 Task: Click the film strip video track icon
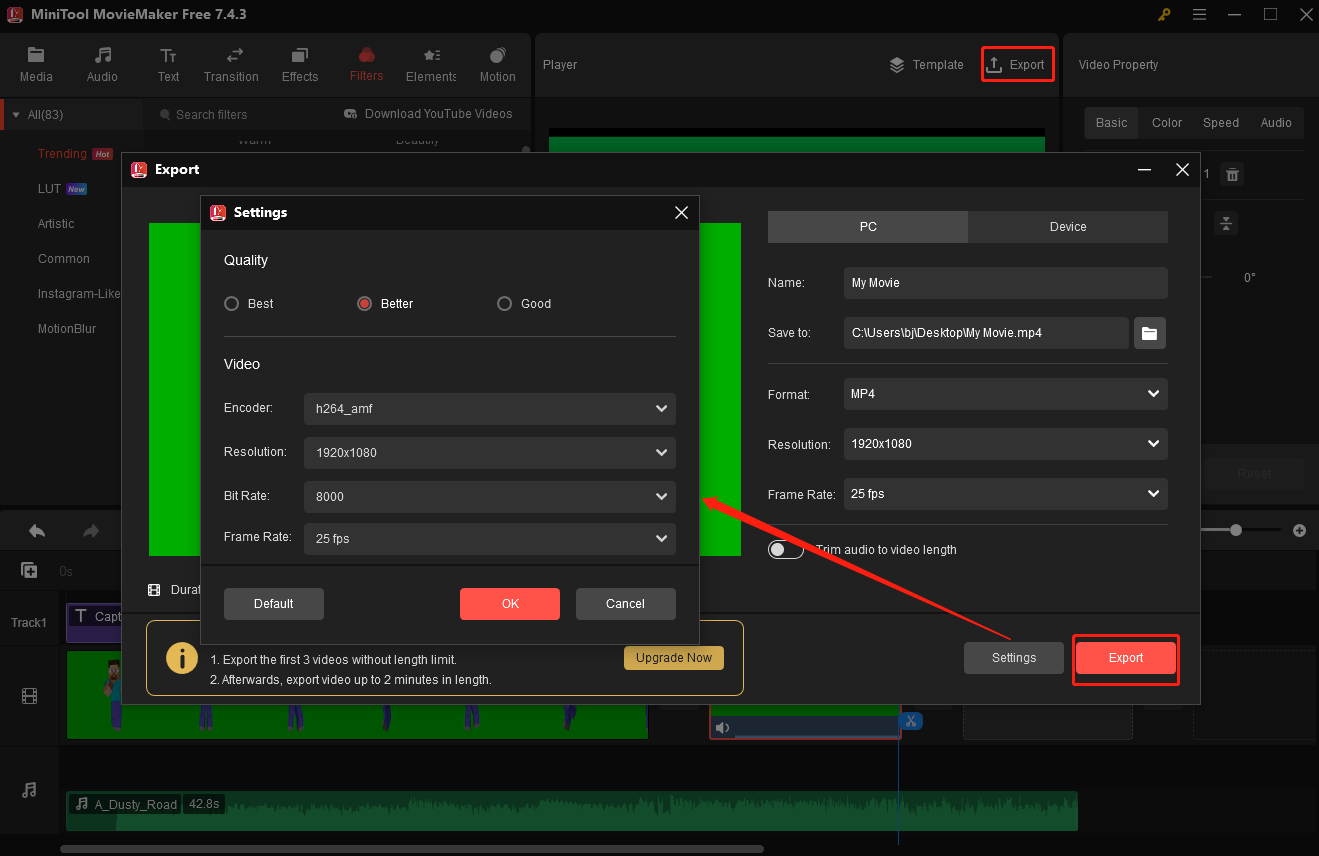click(29, 696)
